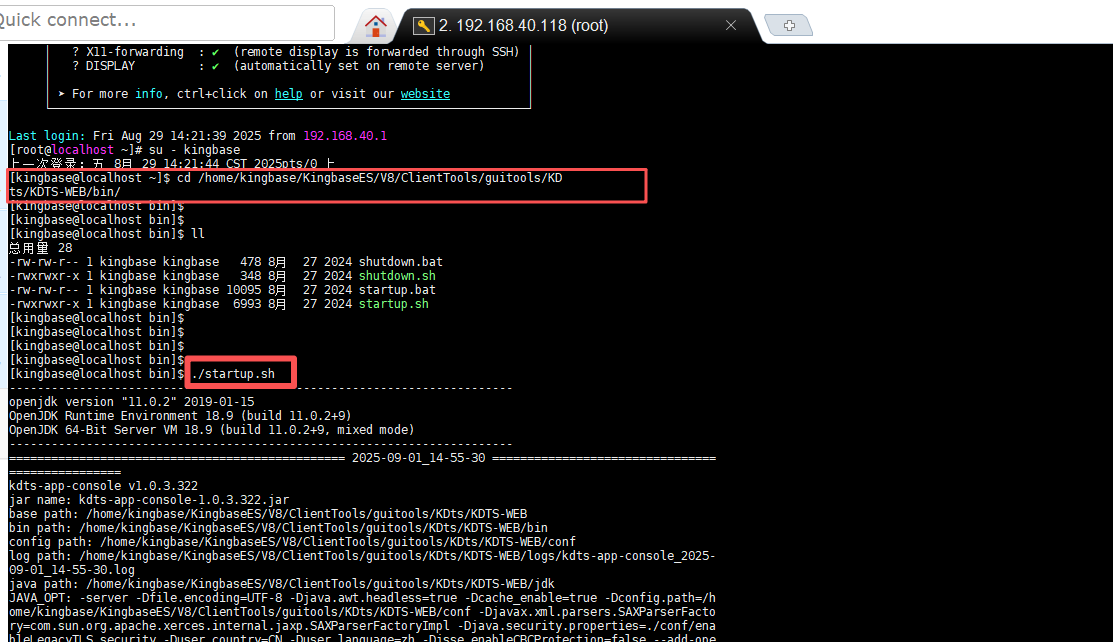This screenshot has height=642, width=1113.
Task: Click the 'OpenJDK Runtime Environment 18.9' line
Action: click(180, 415)
